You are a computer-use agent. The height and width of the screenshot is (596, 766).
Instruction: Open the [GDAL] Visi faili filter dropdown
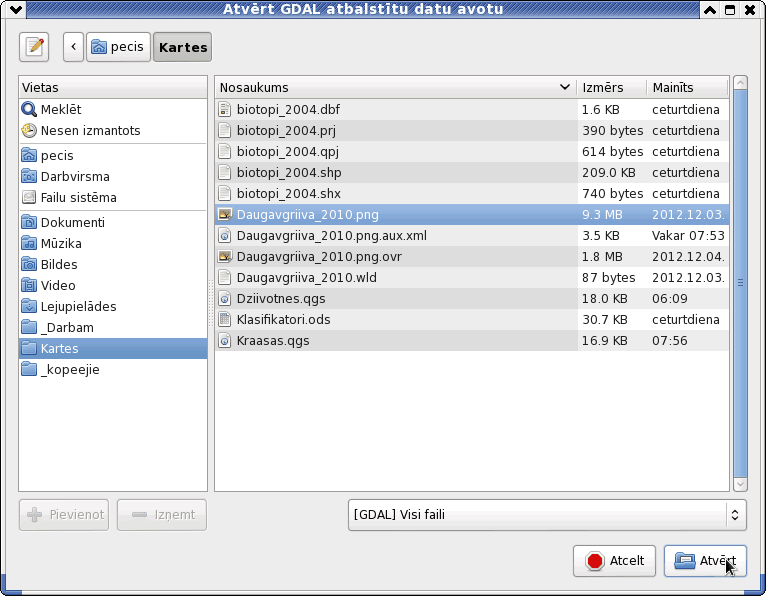[547, 514]
